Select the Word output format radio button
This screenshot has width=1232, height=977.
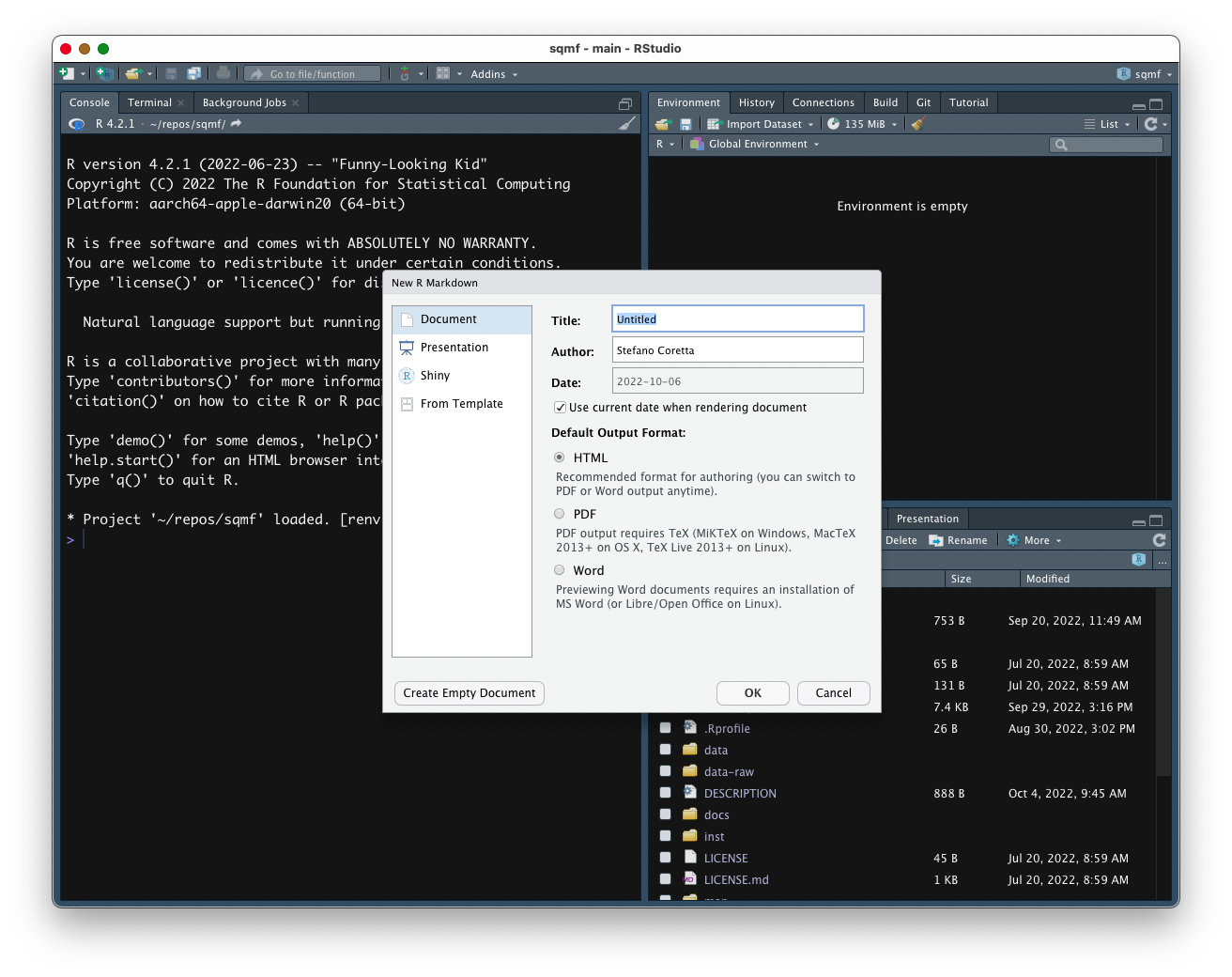coord(560,570)
